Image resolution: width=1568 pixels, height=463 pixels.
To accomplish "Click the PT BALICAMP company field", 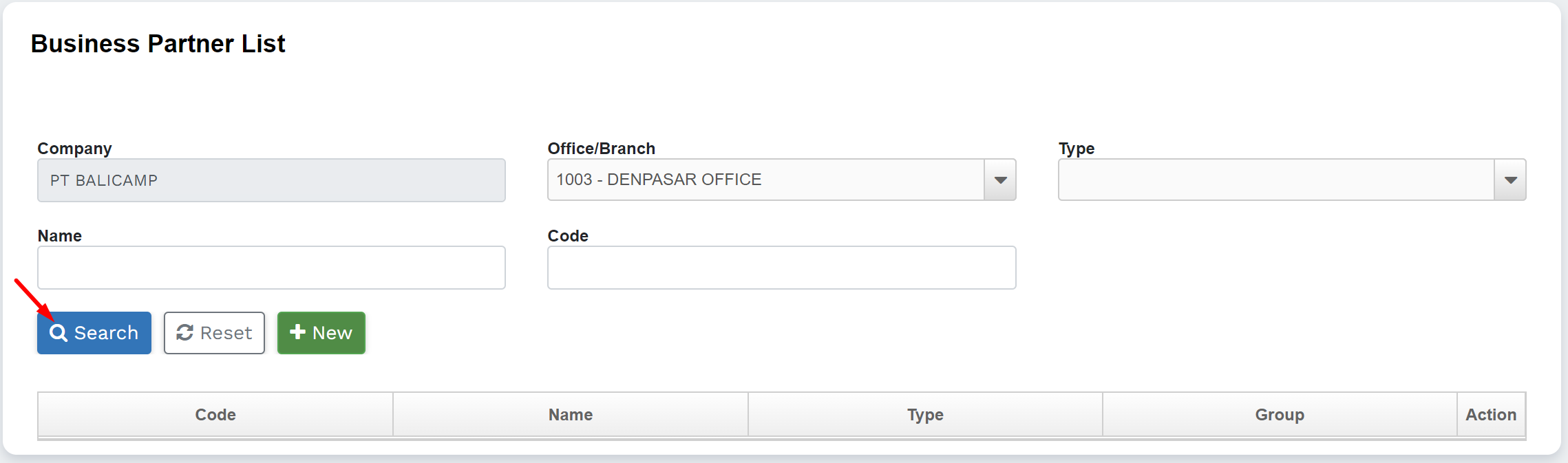I will pos(271,180).
